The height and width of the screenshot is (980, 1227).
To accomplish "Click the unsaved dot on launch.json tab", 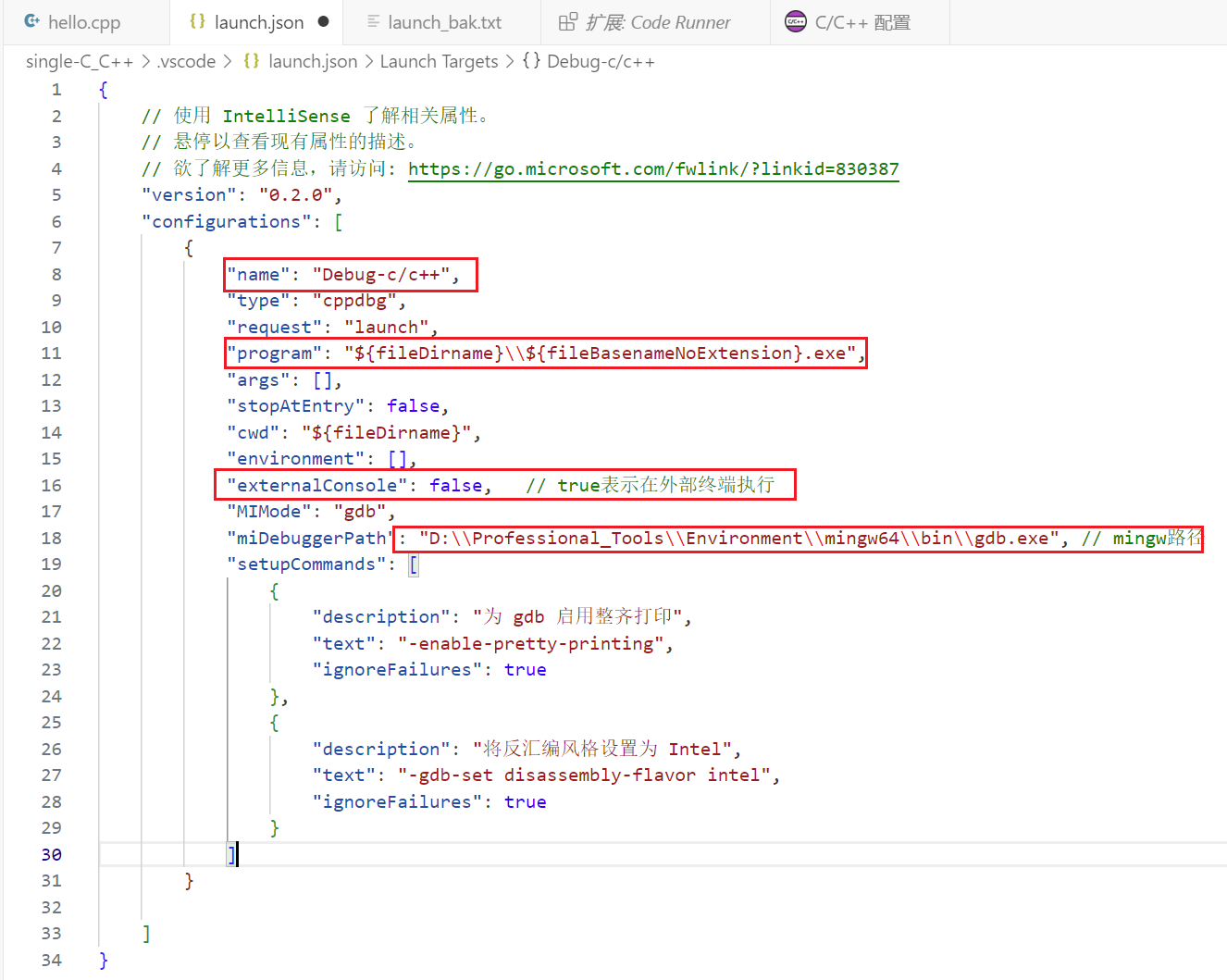I will [x=323, y=22].
